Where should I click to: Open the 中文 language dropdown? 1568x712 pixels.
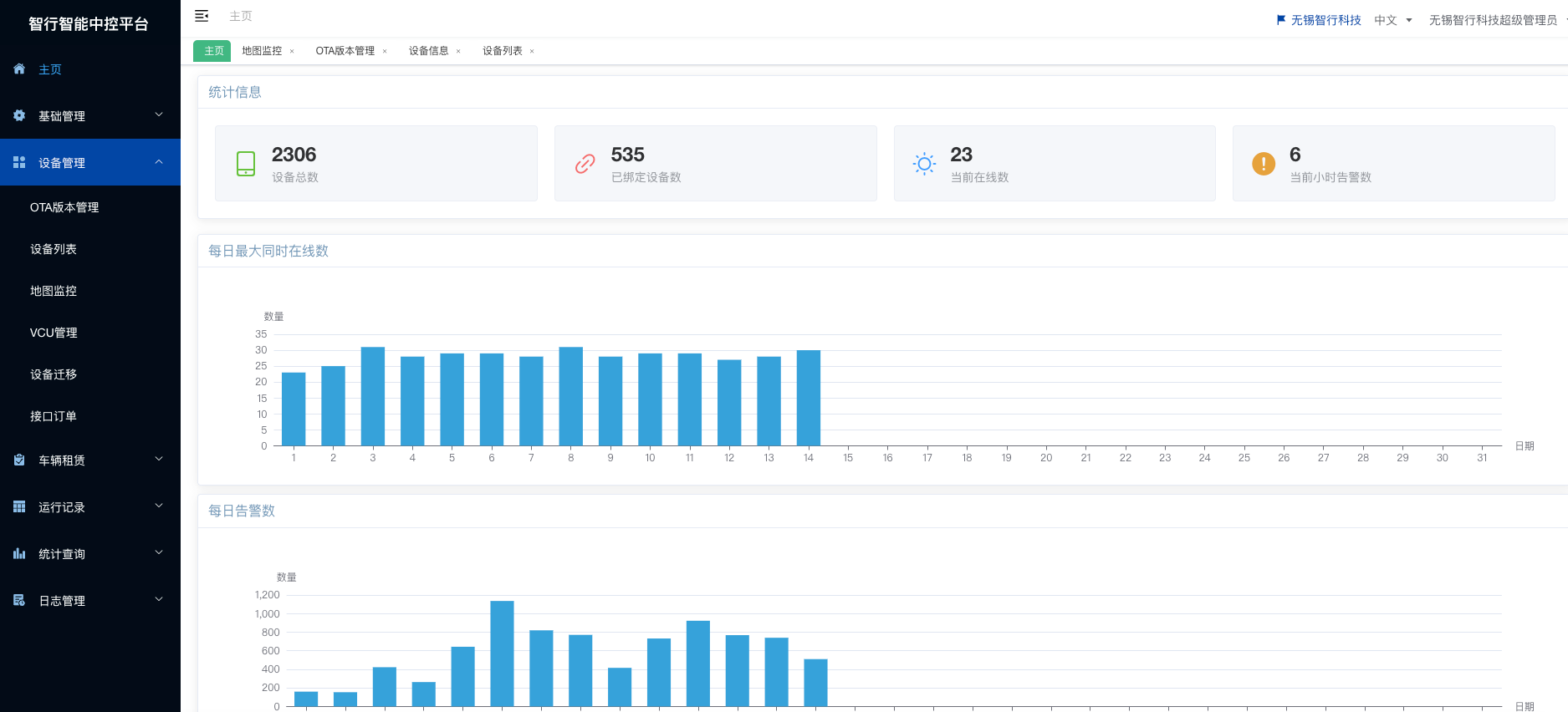(x=1393, y=20)
